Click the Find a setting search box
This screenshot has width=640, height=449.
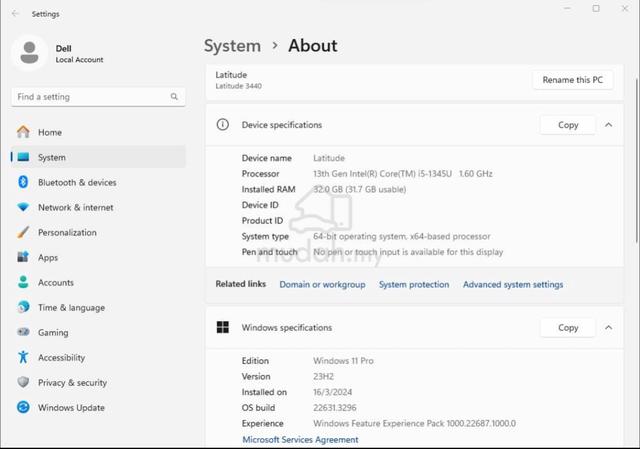click(x=98, y=97)
